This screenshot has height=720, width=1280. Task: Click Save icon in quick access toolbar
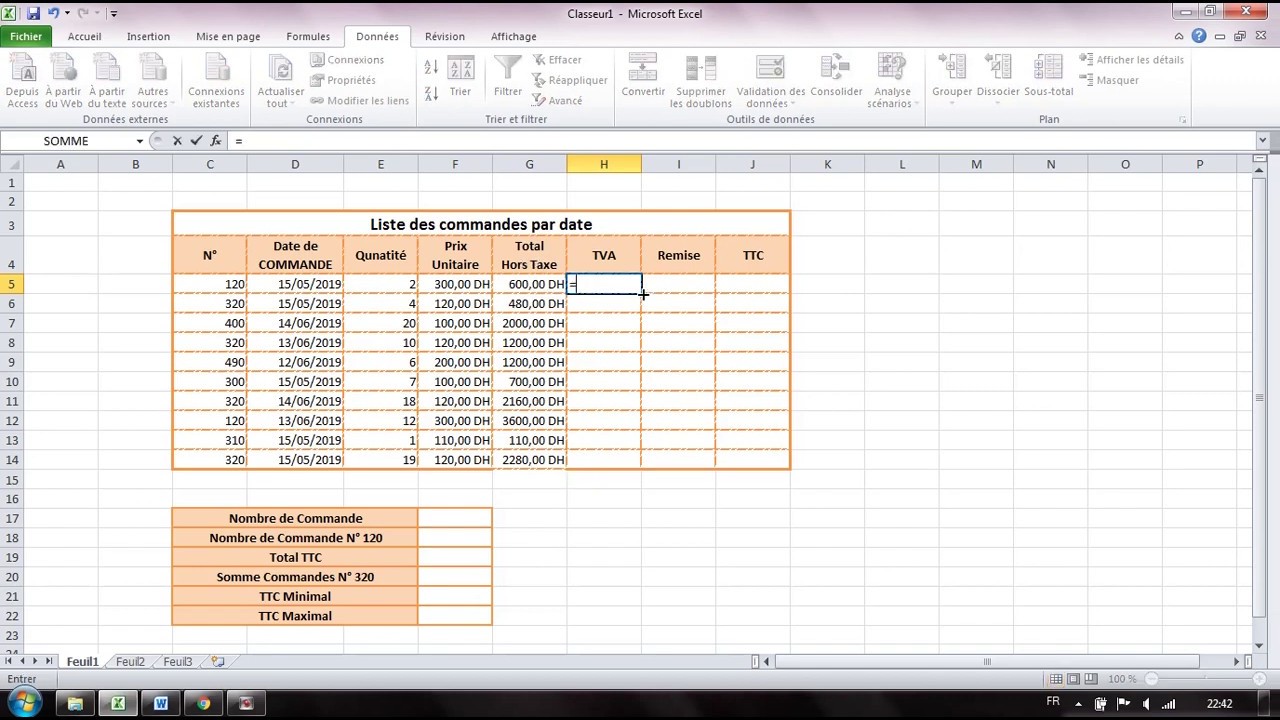pyautogui.click(x=33, y=14)
